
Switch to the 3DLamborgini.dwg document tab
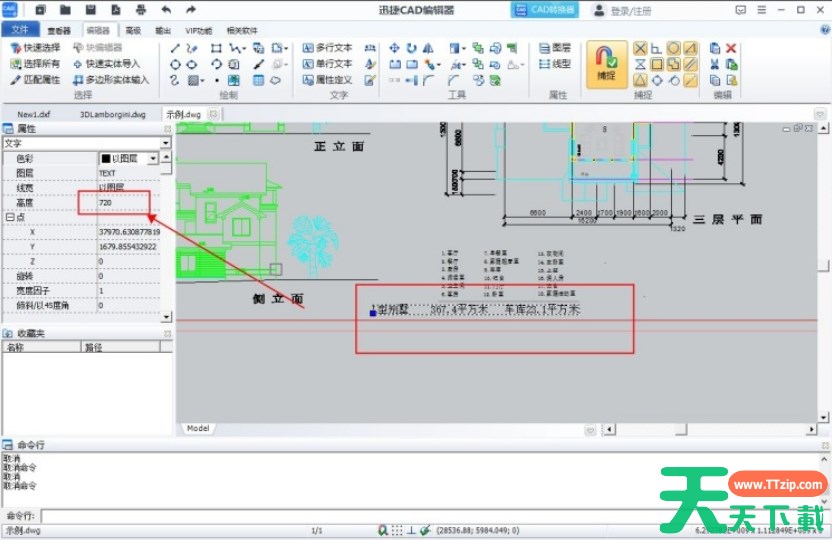112,114
